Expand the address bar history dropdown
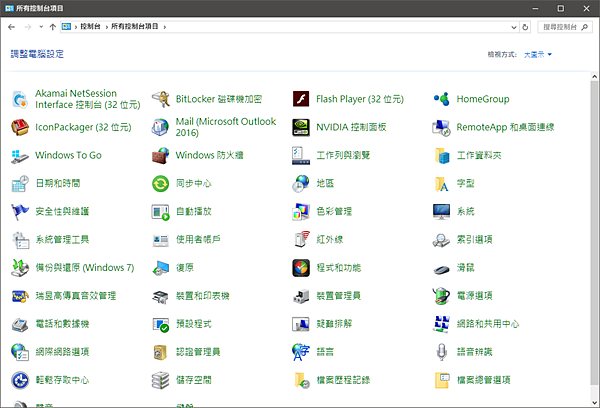Image resolution: width=600 pixels, height=408 pixels. pos(514,27)
